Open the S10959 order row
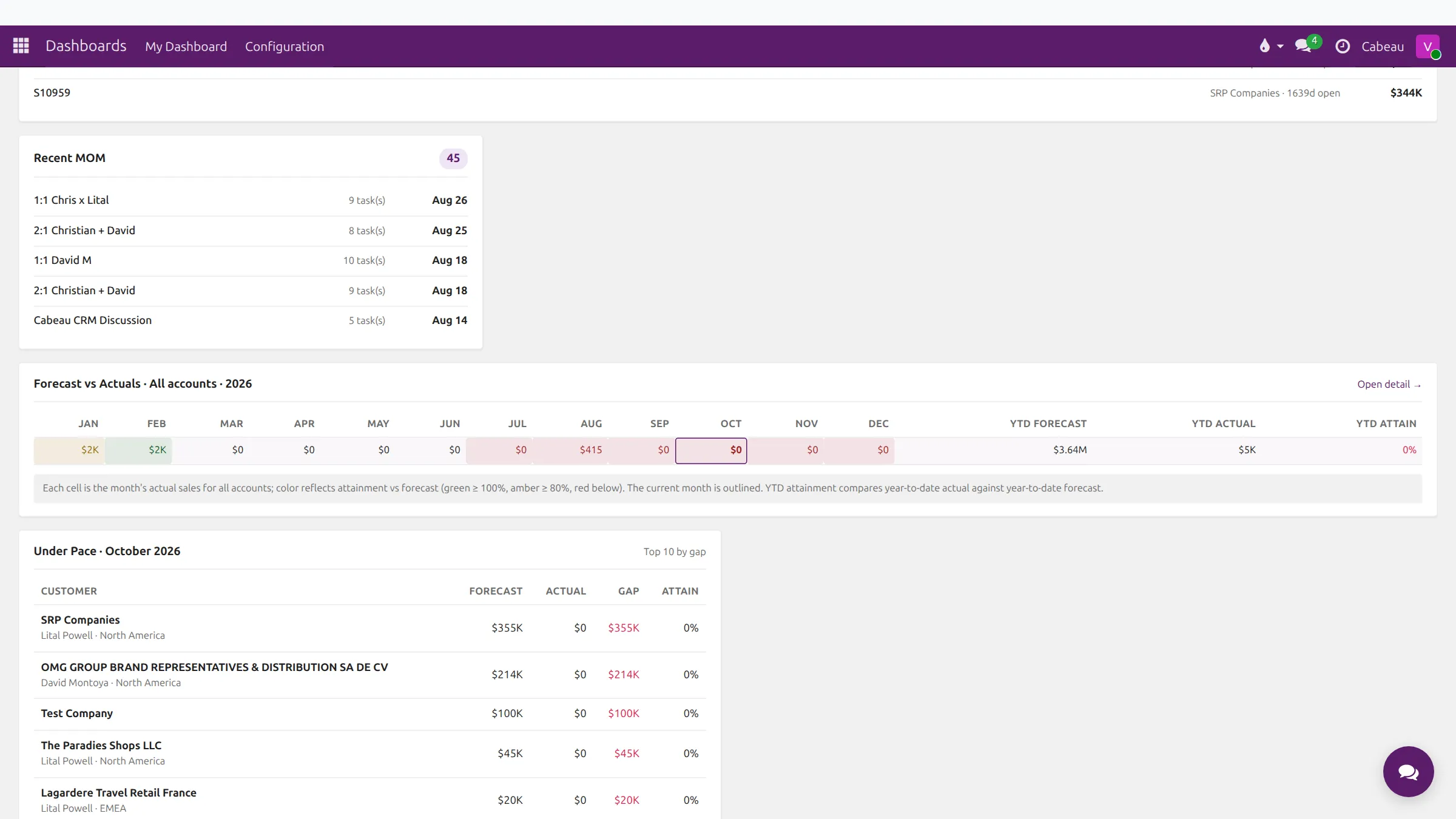This screenshot has height=819, width=1456. pos(728,93)
